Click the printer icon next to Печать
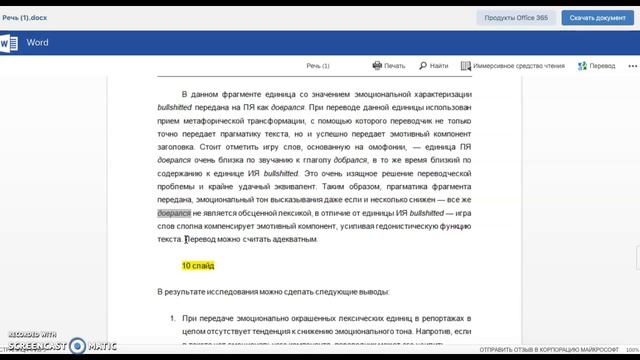The height and width of the screenshot is (360, 640). point(377,66)
